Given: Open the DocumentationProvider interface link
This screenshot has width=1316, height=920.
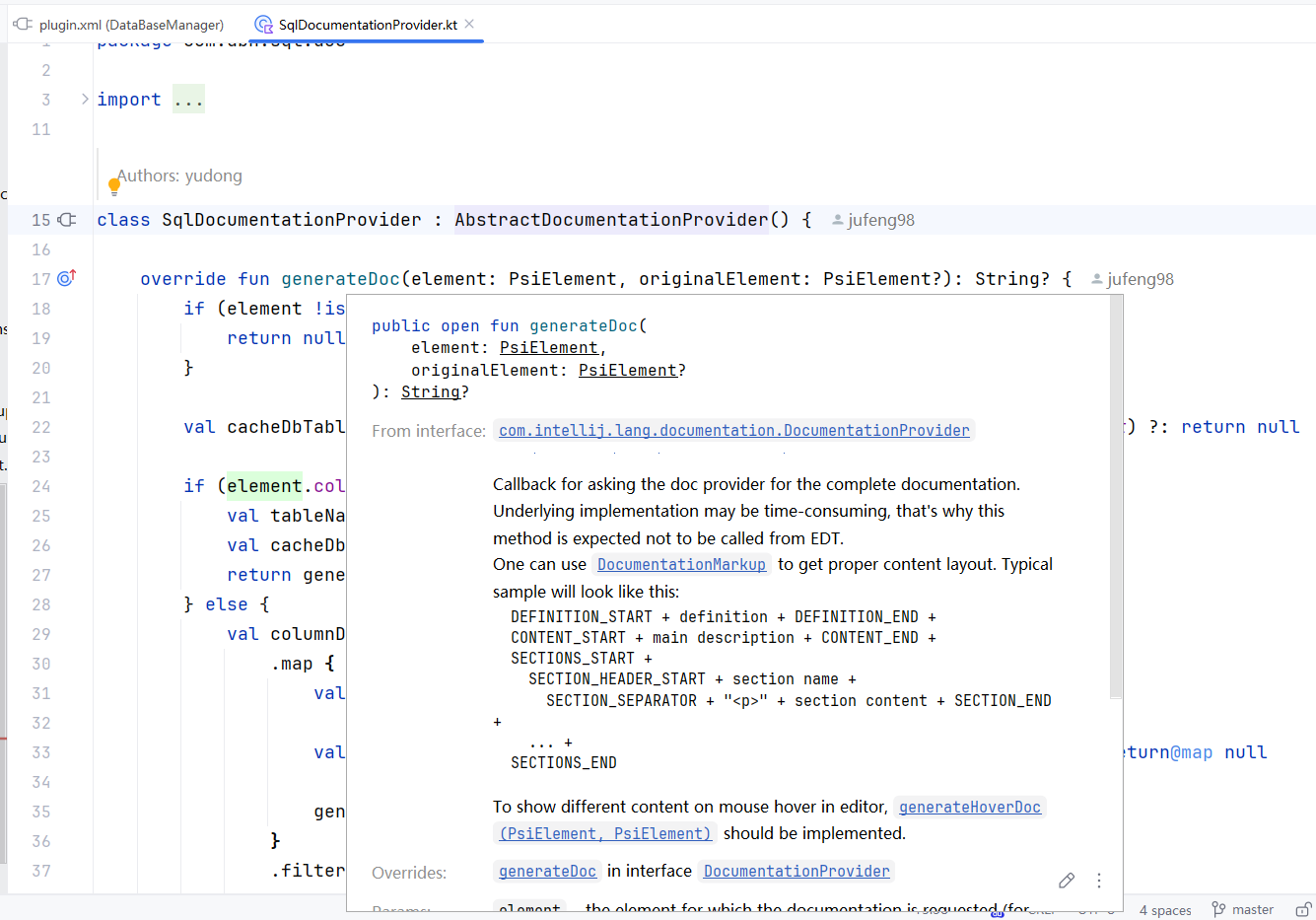Looking at the screenshot, I should (x=733, y=430).
